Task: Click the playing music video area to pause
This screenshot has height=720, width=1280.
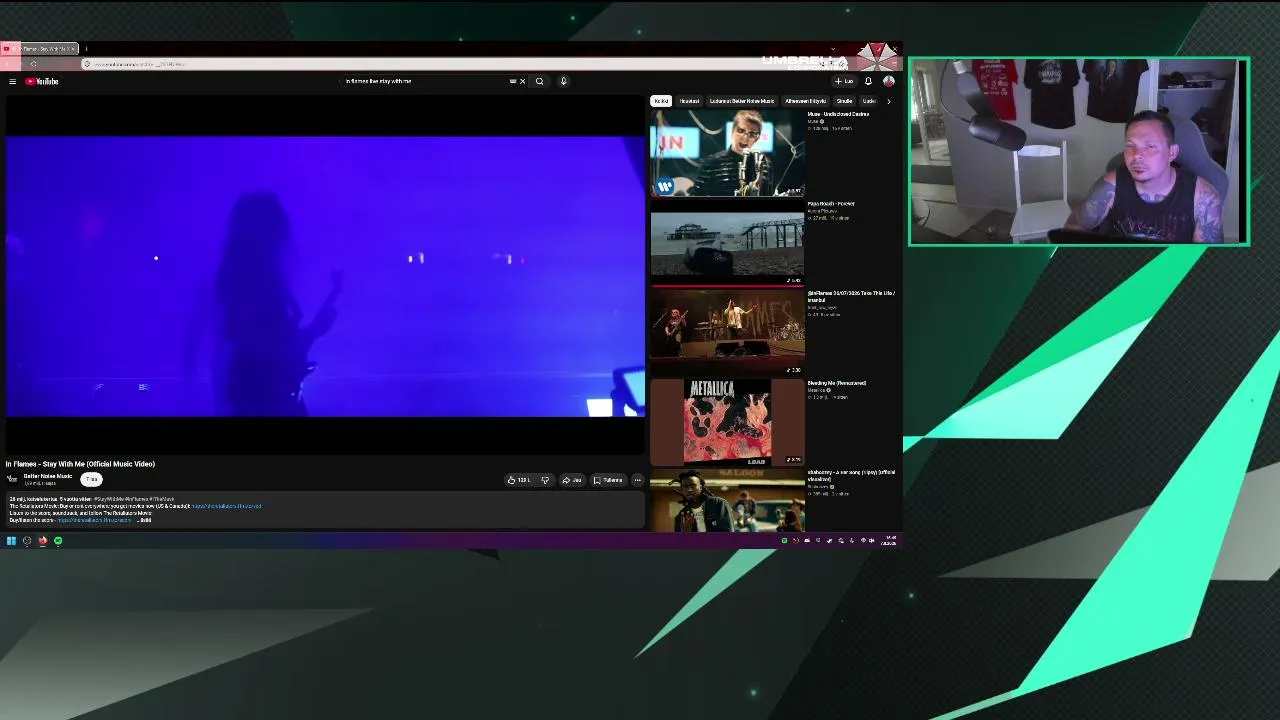Action: [x=325, y=275]
